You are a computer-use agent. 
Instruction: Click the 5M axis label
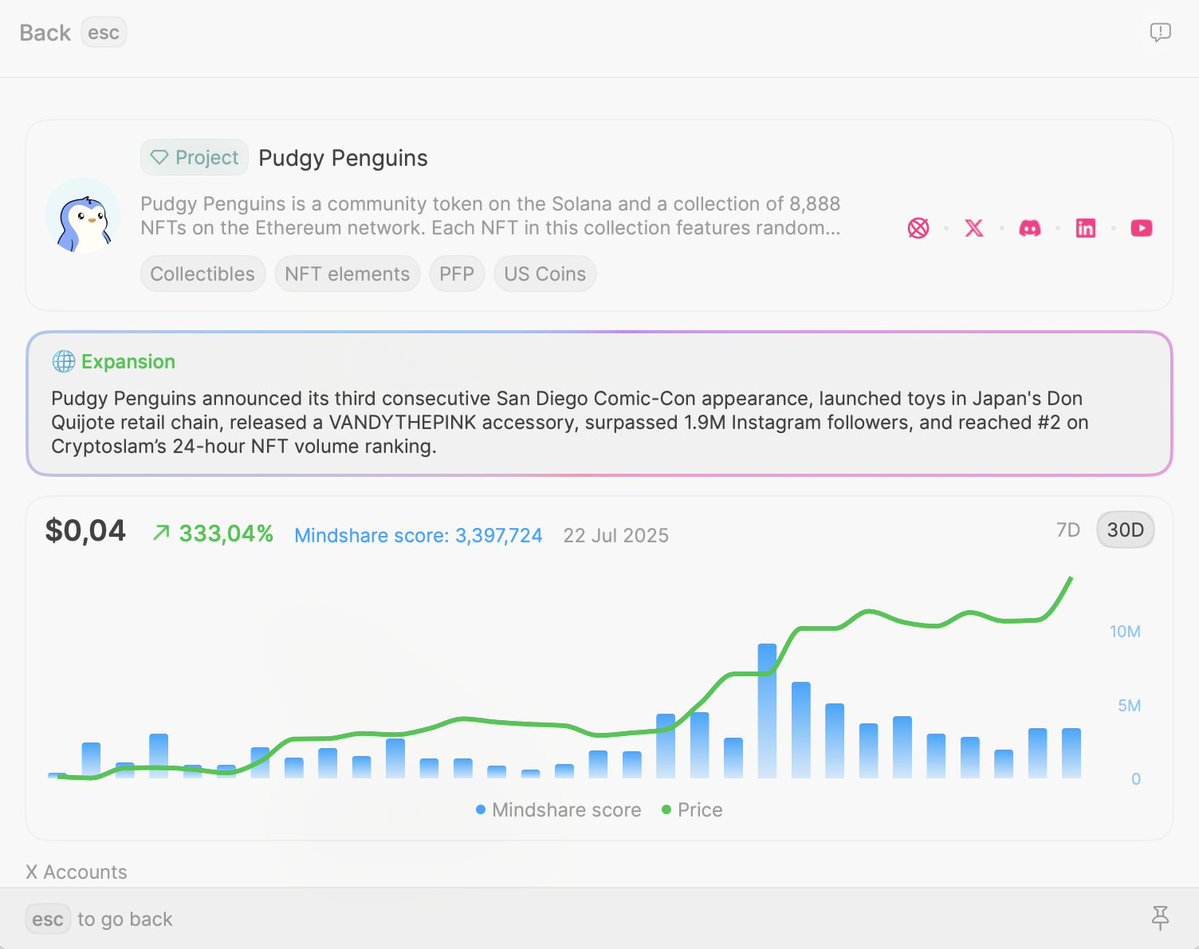1129,705
